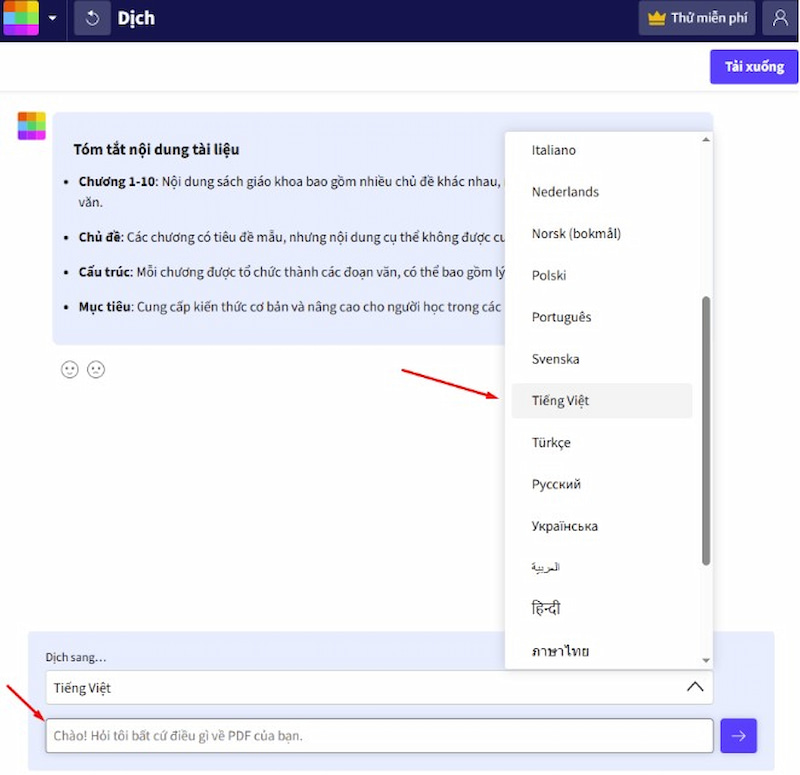
Task: Click the Dịch page title
Action: pos(136,18)
